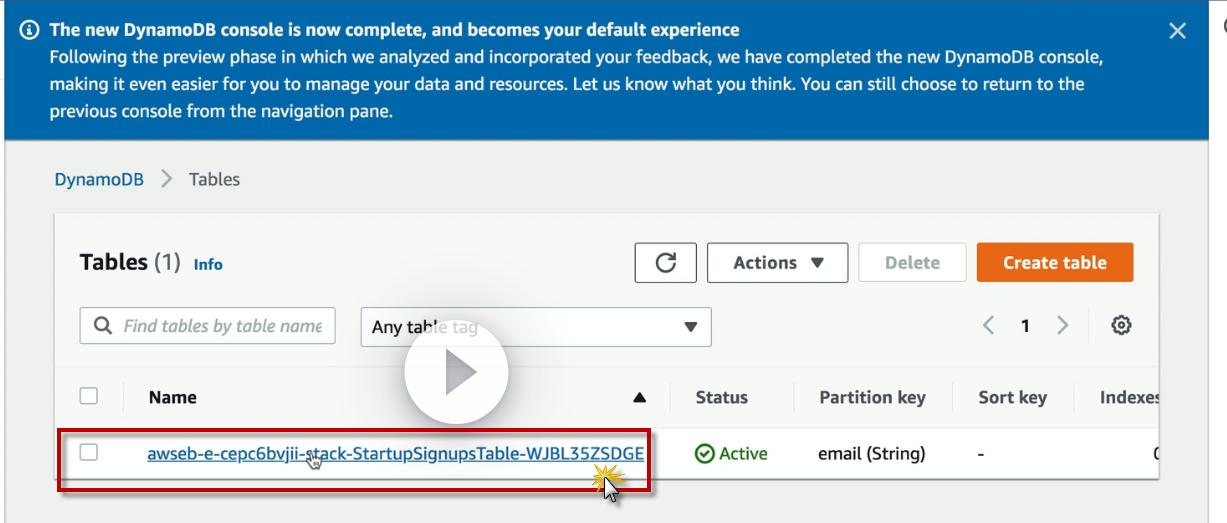This screenshot has height=523, width=1227.
Task: Click the Name column header text
Action: coord(172,397)
